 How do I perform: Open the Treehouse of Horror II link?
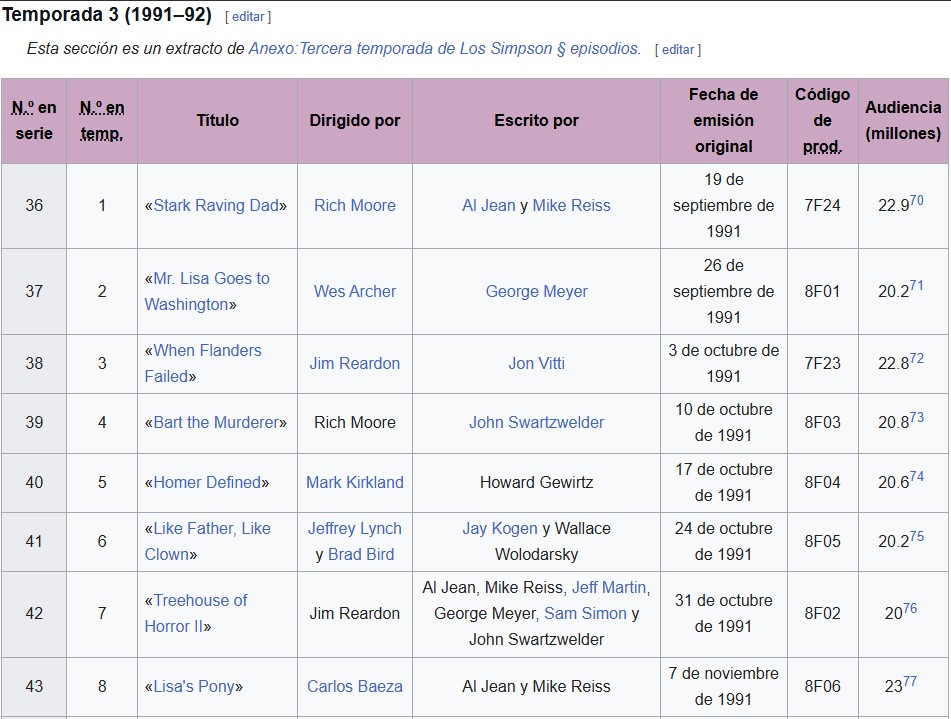click(x=195, y=613)
